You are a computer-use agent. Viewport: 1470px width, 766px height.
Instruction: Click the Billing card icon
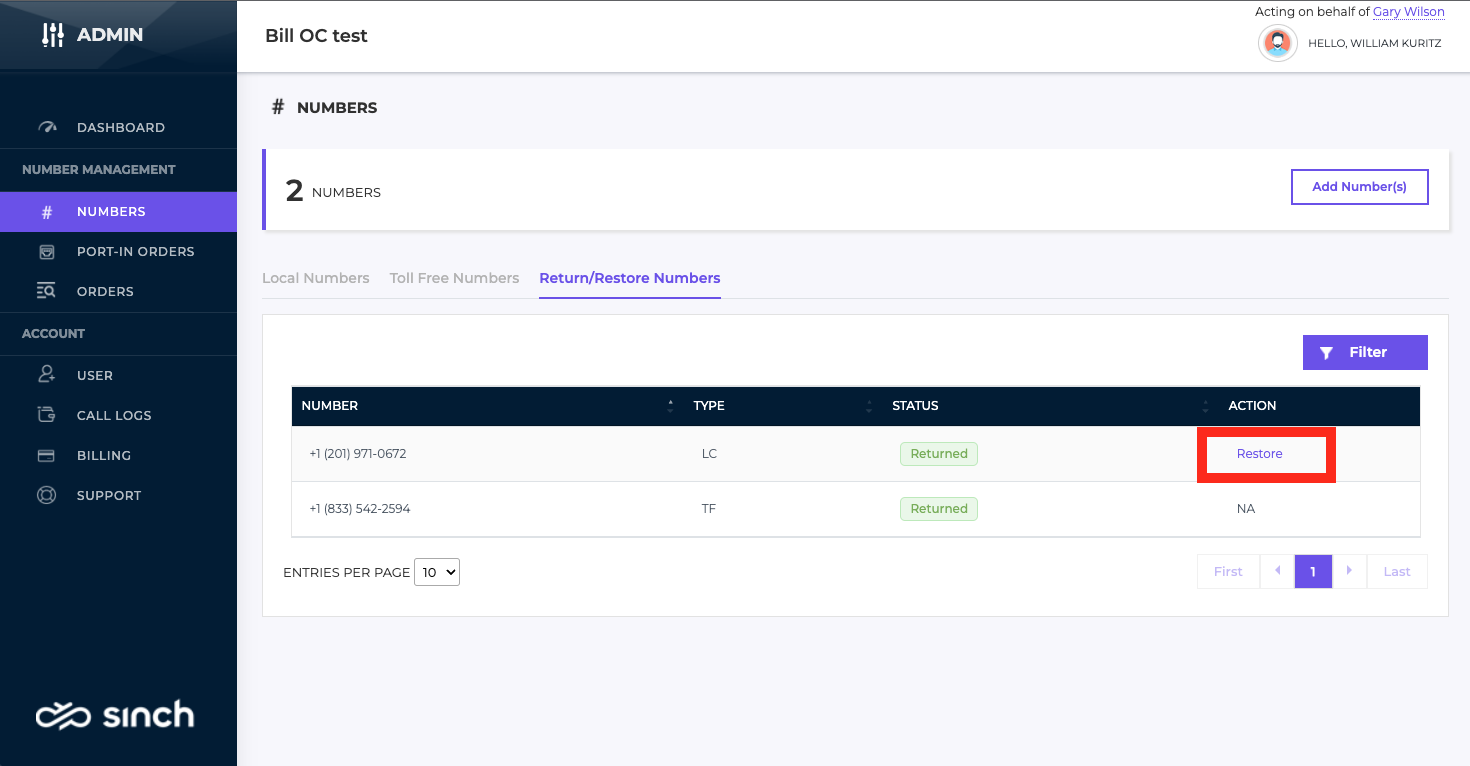click(47, 455)
